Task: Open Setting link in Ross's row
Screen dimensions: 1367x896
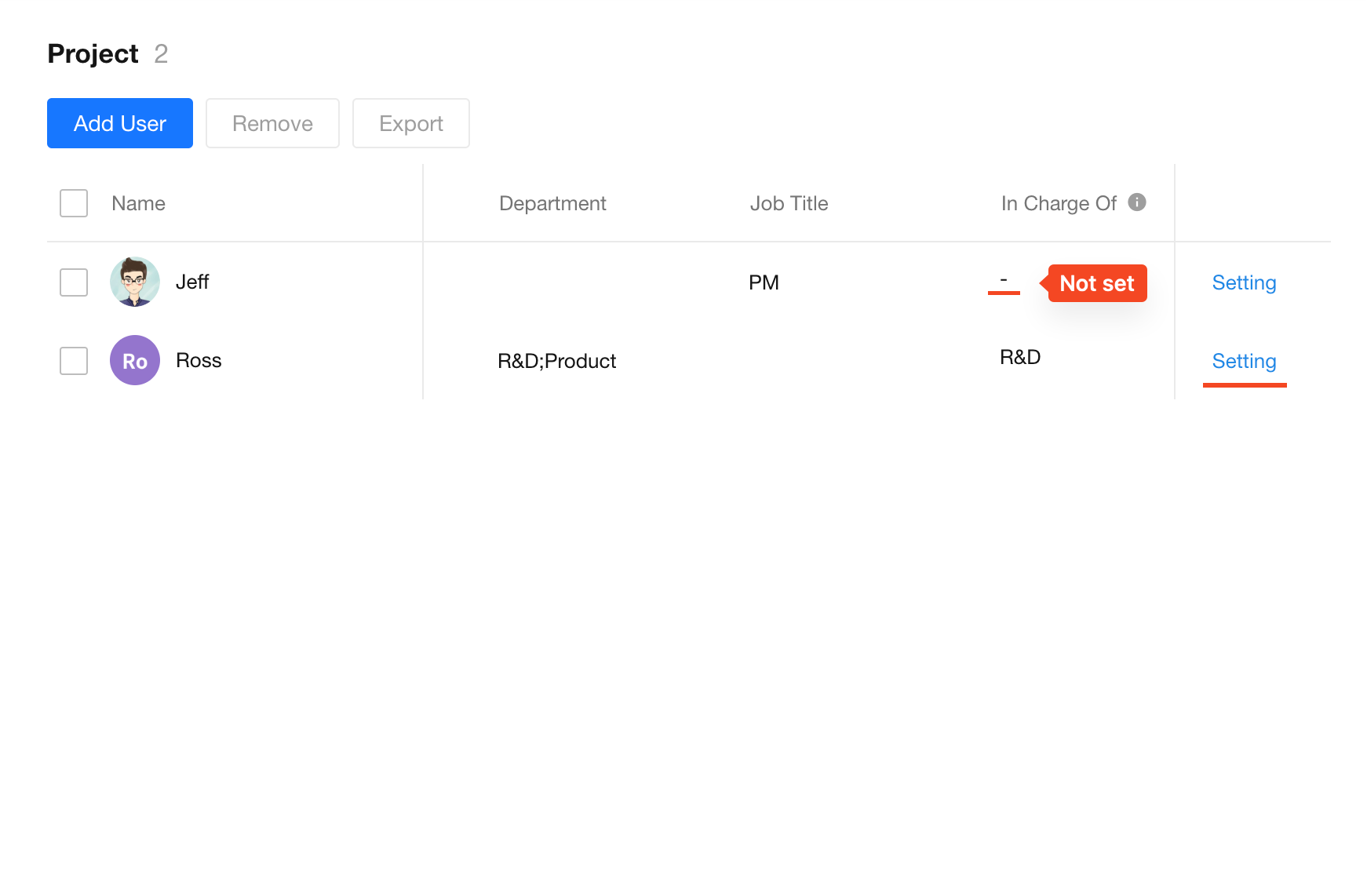Action: point(1244,361)
